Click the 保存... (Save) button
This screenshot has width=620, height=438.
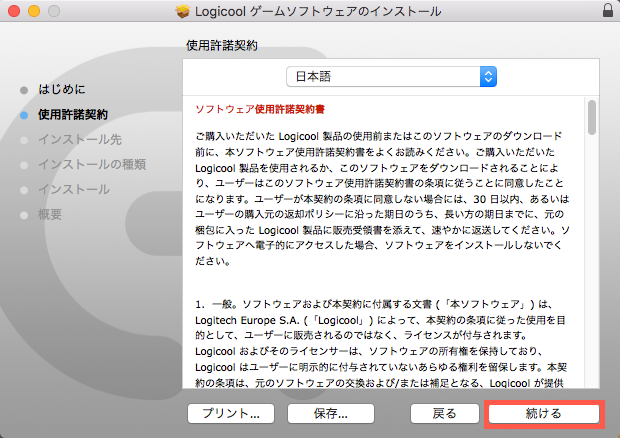[x=331, y=414]
